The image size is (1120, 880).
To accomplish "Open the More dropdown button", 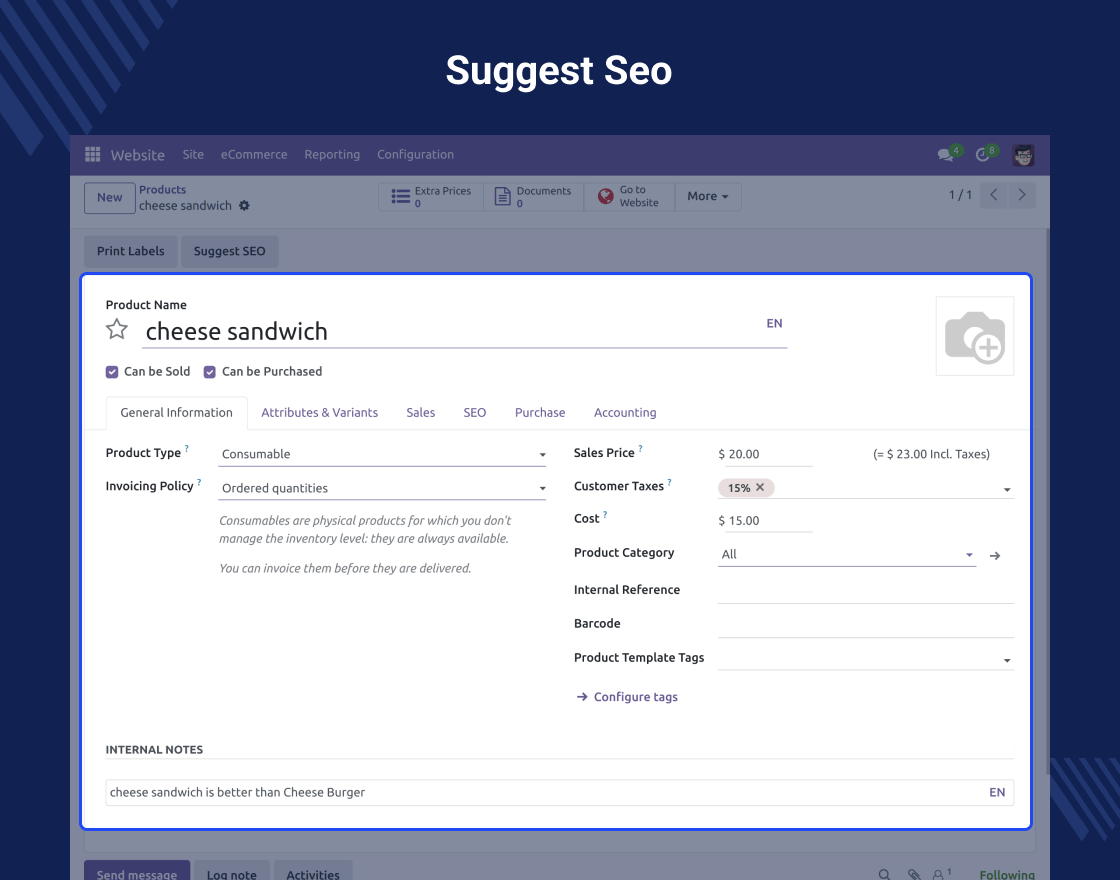I will point(708,196).
